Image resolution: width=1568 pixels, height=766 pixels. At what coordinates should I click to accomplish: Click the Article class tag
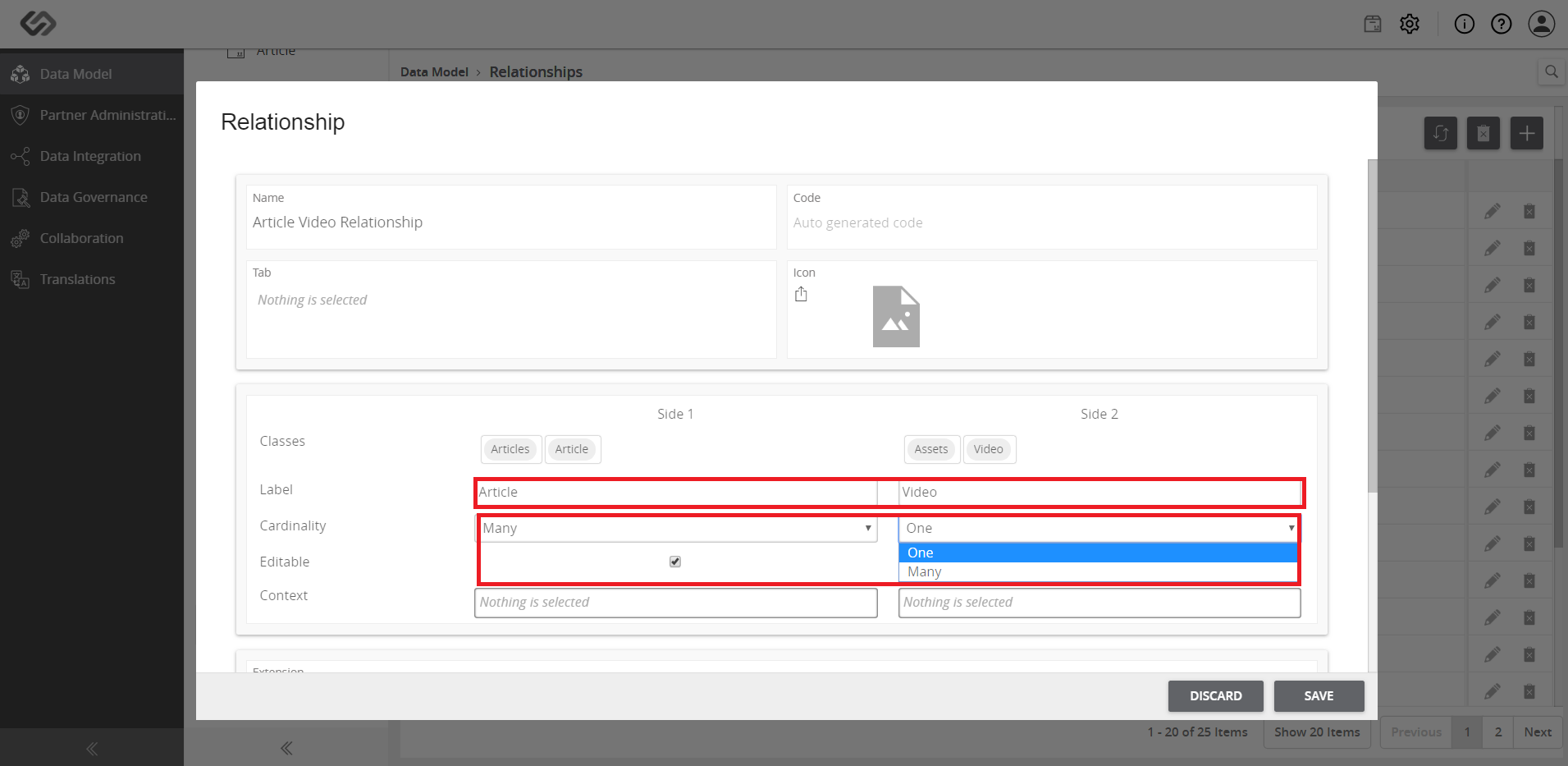click(x=572, y=449)
